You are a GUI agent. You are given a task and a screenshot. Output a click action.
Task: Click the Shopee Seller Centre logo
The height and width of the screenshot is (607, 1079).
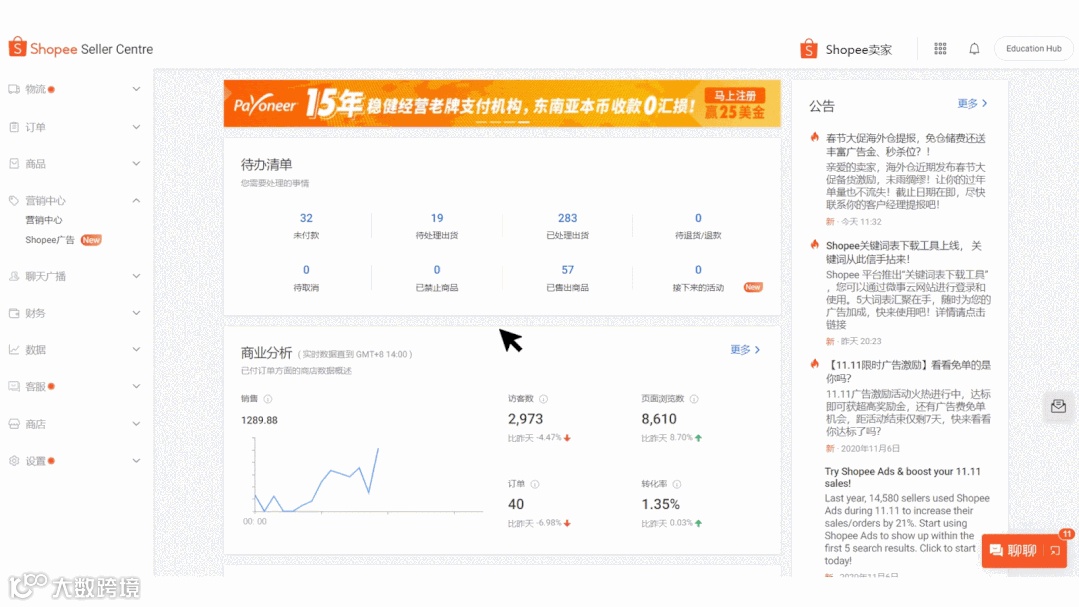(x=81, y=49)
